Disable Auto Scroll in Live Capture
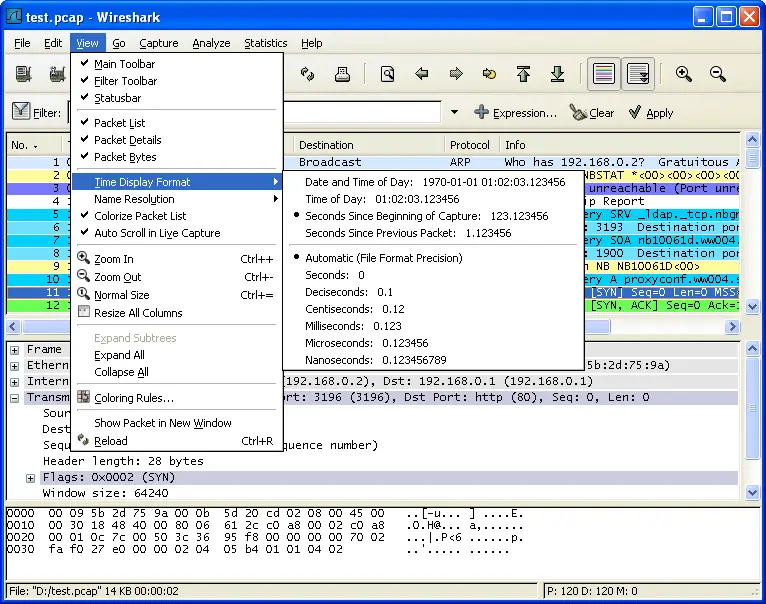This screenshot has width=766, height=604. click(x=156, y=233)
